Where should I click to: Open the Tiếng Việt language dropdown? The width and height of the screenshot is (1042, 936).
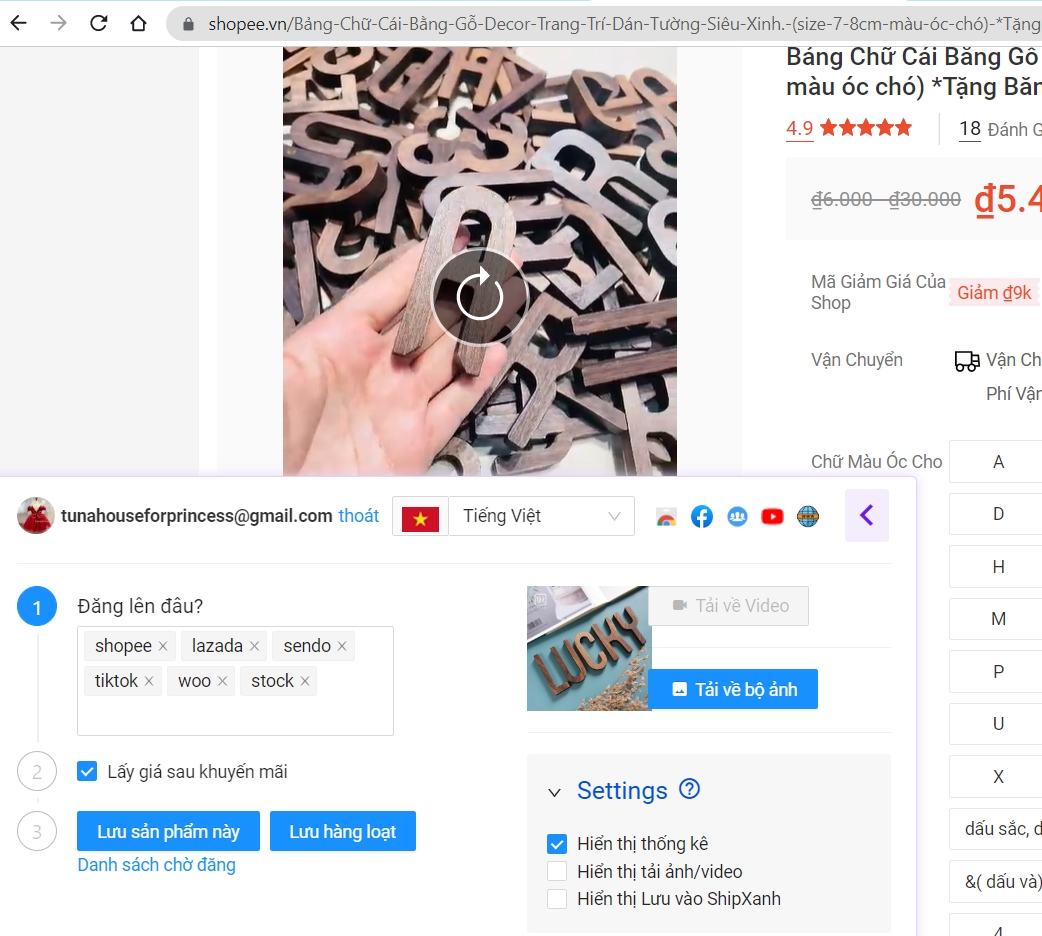click(x=541, y=516)
